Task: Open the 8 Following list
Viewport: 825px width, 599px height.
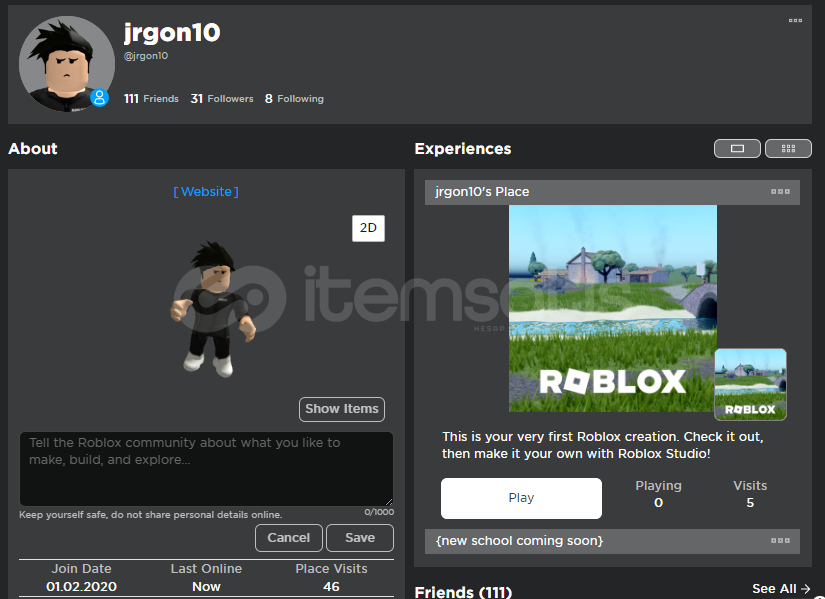Action: [294, 98]
